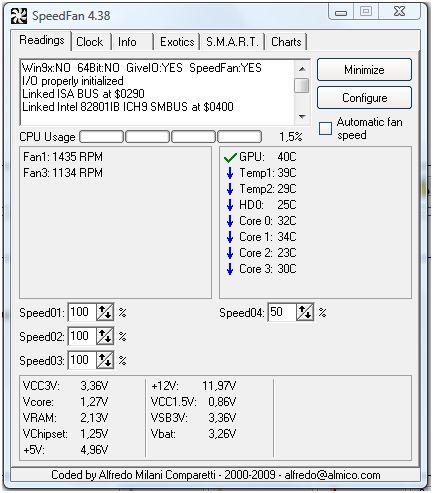433x493 pixels.
Task: Click the Speed02 spinner arrows
Action: pos(105,336)
